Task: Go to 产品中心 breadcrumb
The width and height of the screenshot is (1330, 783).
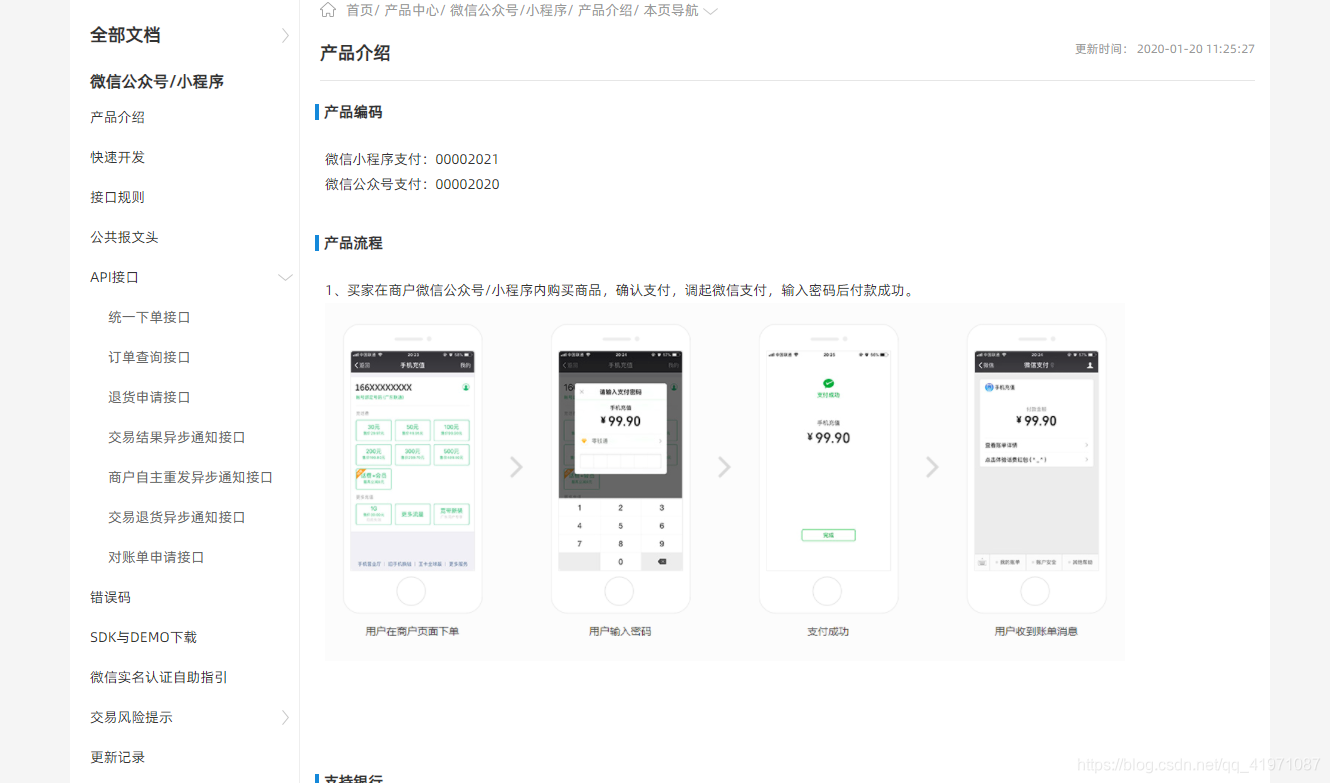Action: coord(412,10)
